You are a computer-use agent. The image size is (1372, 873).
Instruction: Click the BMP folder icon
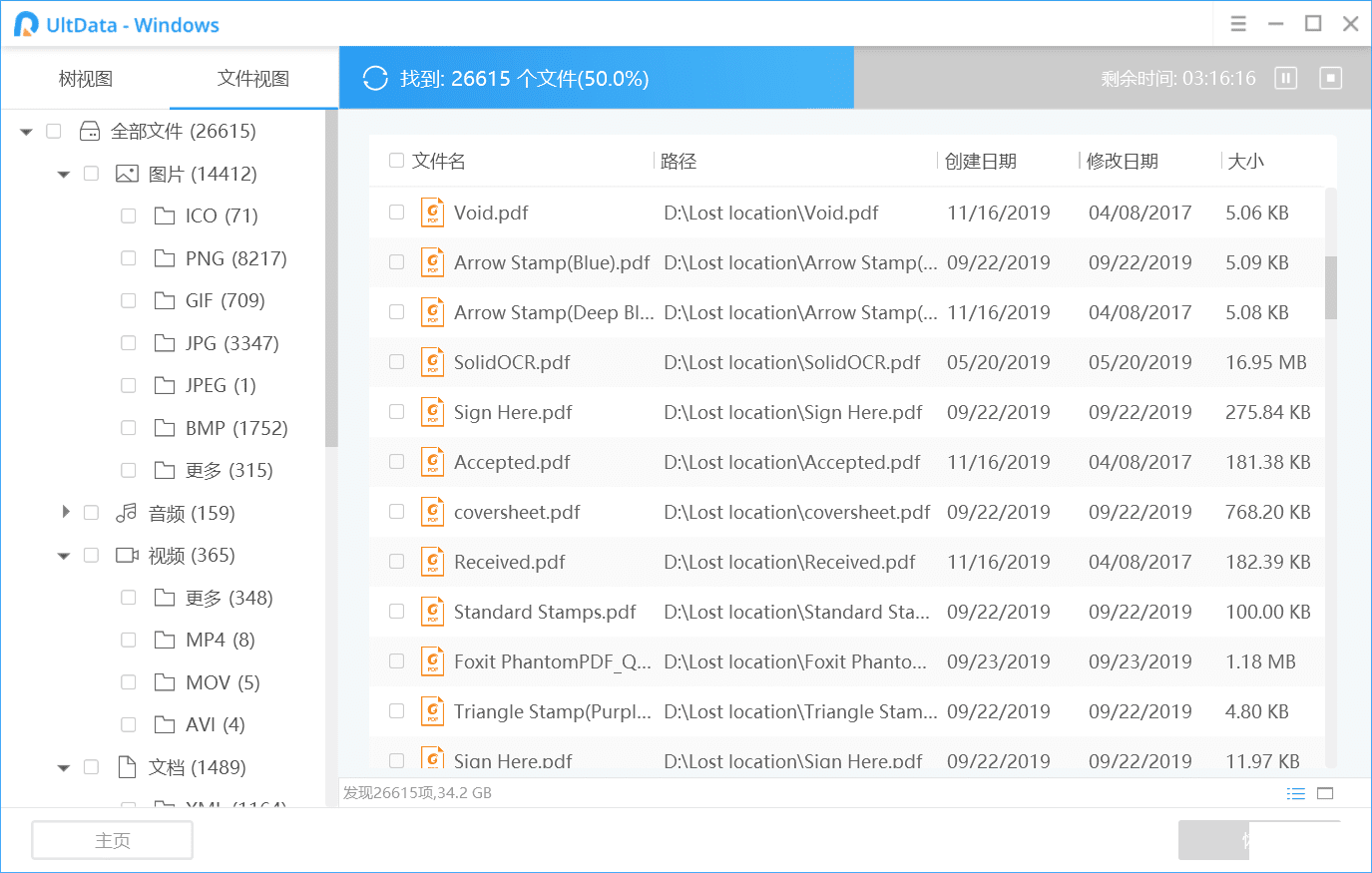(x=165, y=428)
